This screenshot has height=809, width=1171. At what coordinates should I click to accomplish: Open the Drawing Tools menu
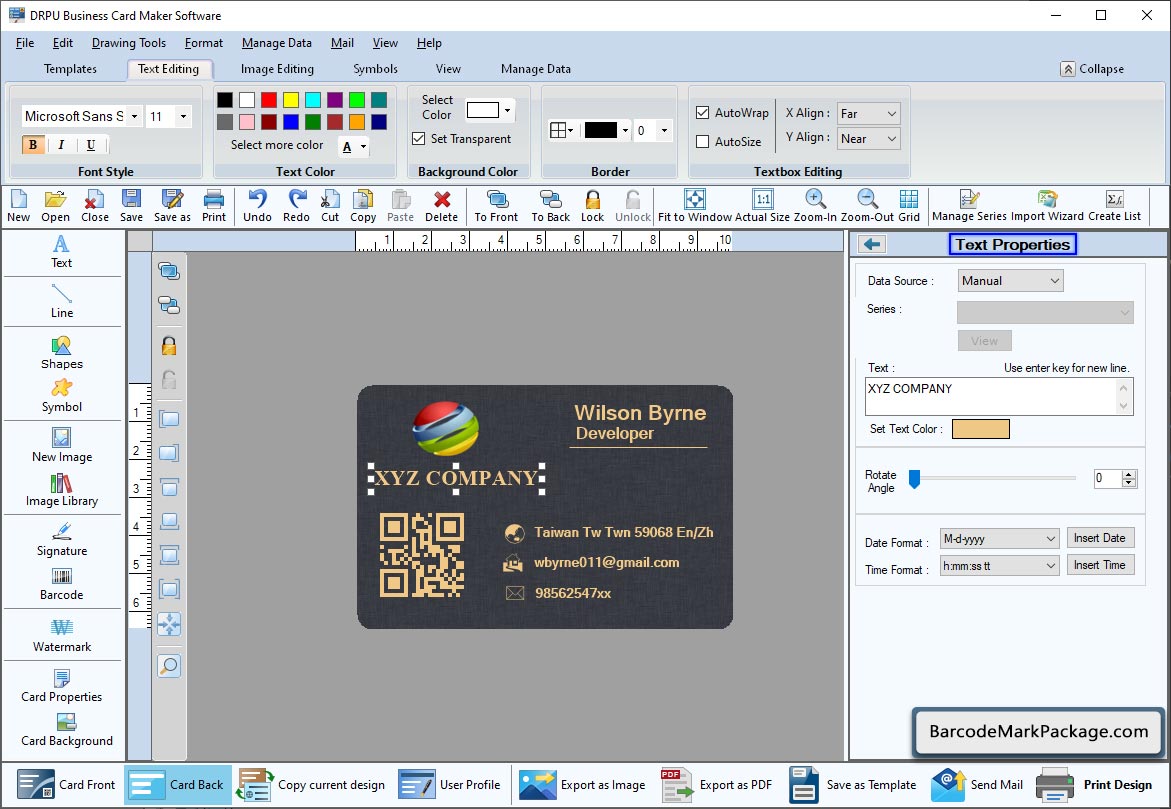[x=128, y=43]
